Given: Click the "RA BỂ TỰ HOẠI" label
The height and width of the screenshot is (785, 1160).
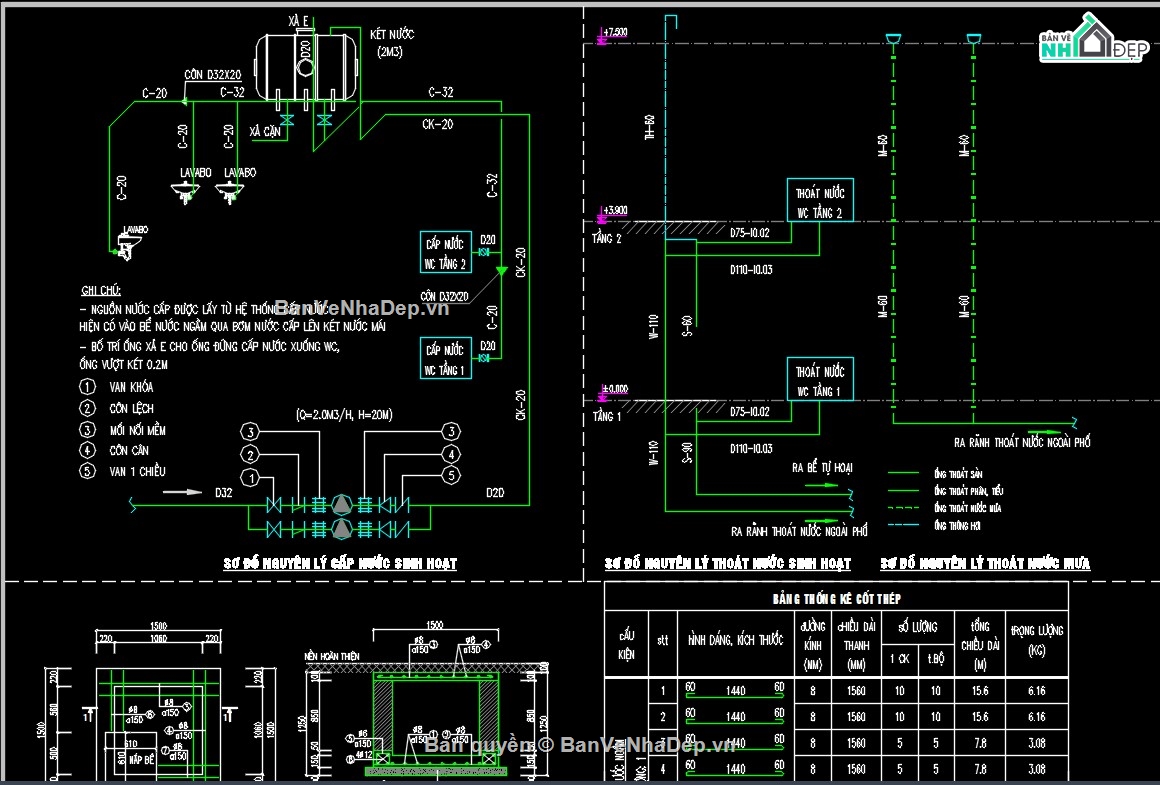Looking at the screenshot, I should [822, 468].
